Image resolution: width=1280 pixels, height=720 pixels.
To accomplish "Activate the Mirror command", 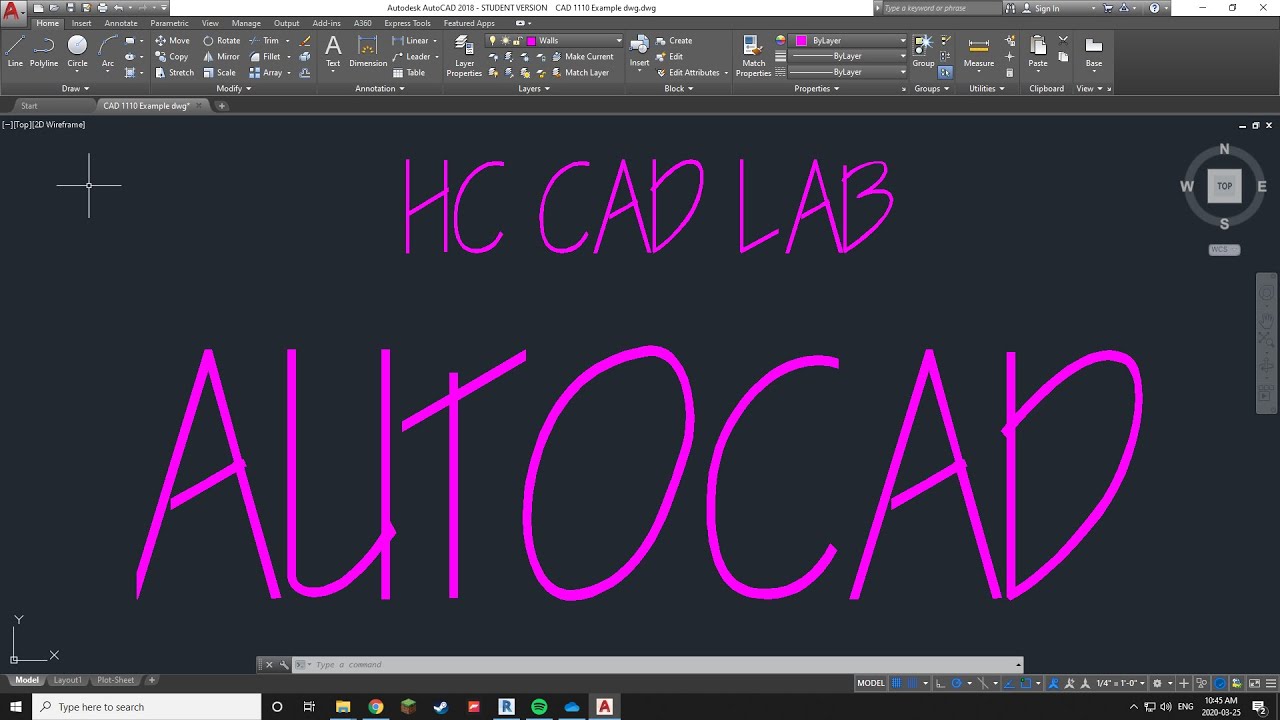I will point(222,57).
